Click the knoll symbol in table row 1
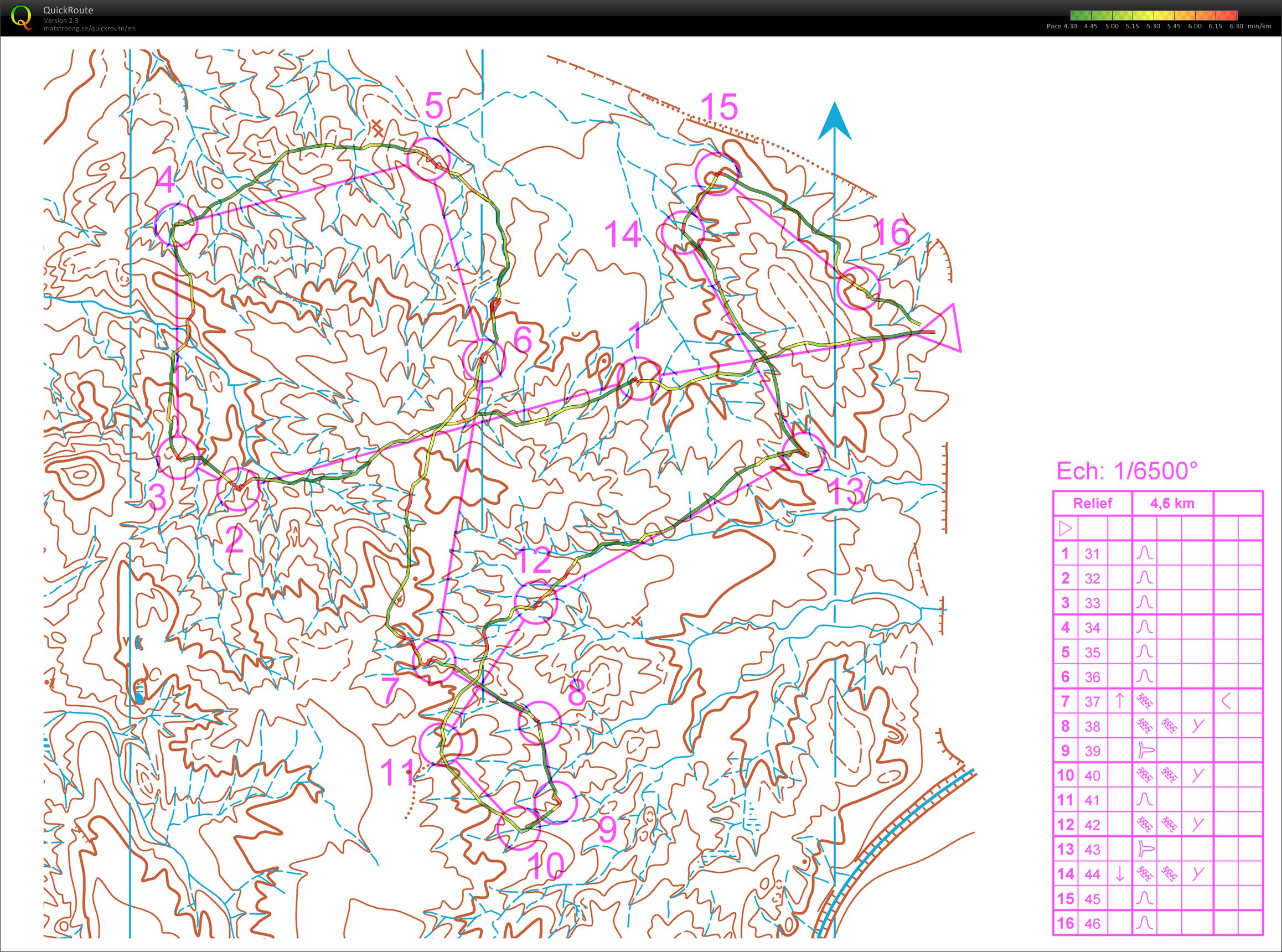The image size is (1282, 952). coord(1145,553)
